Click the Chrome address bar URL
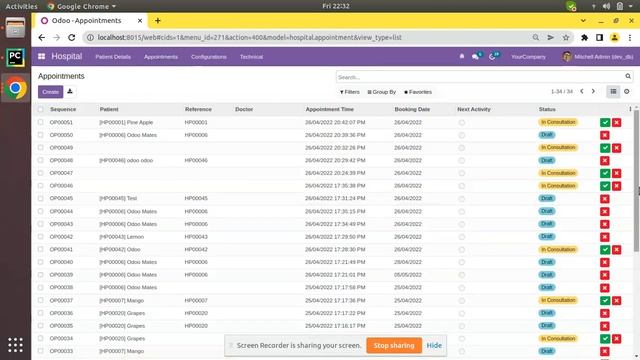 (x=249, y=38)
